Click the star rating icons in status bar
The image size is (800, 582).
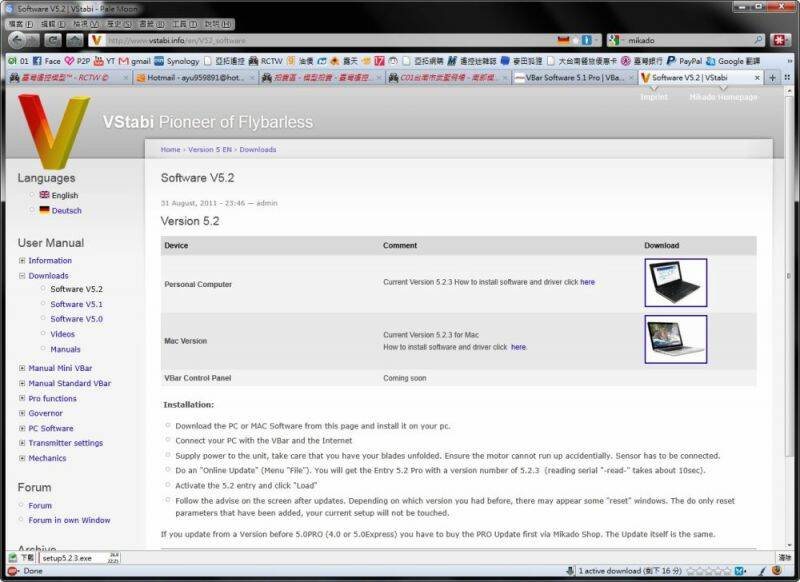pos(709,571)
